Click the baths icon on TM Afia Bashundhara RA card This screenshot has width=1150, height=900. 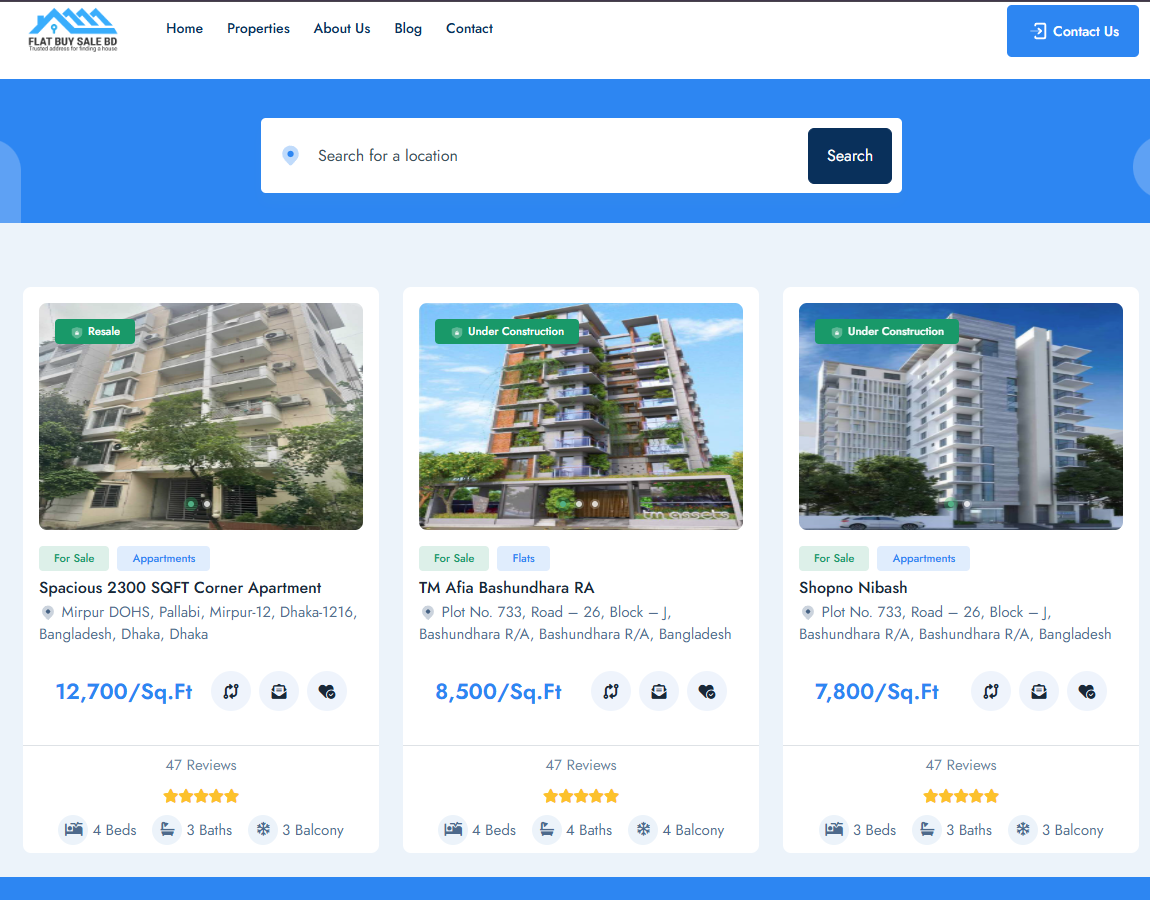point(547,829)
